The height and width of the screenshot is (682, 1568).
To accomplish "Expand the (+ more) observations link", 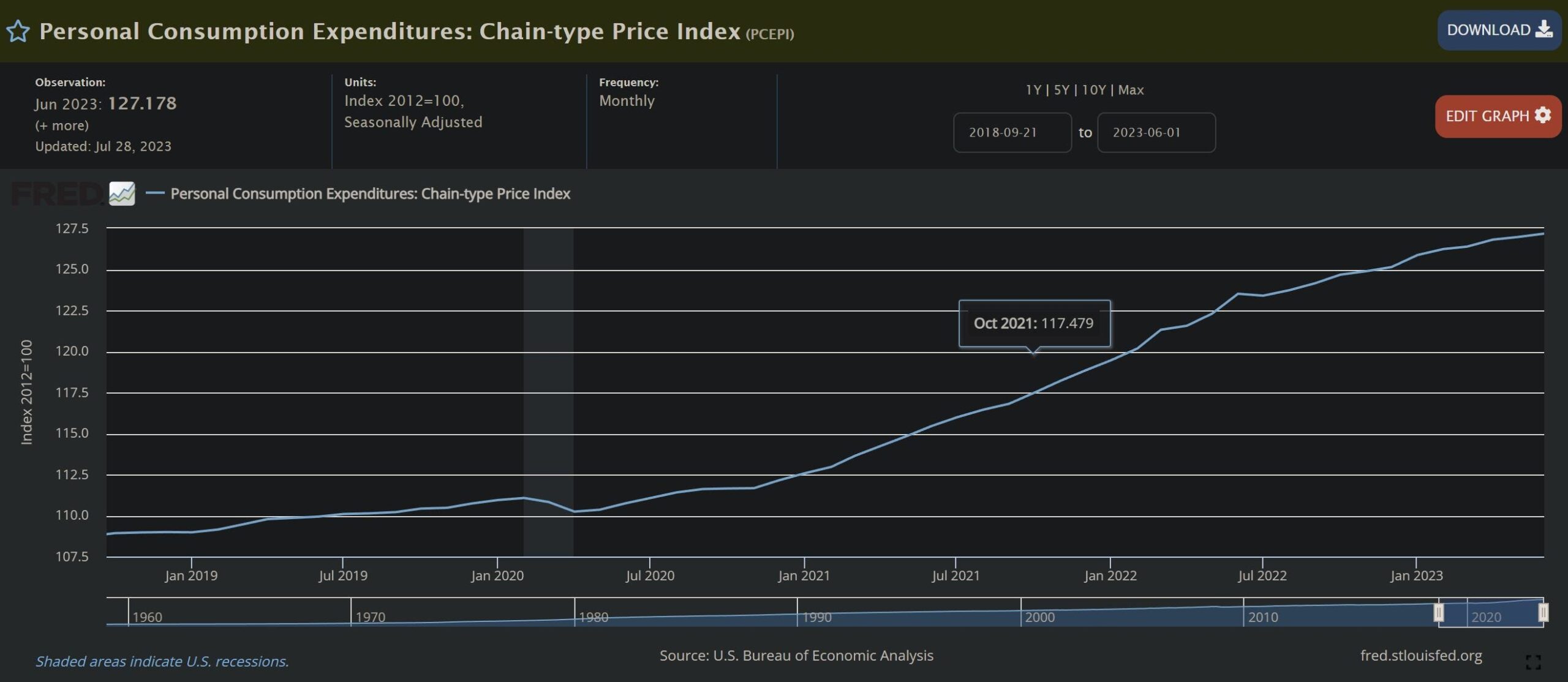I will (x=62, y=126).
